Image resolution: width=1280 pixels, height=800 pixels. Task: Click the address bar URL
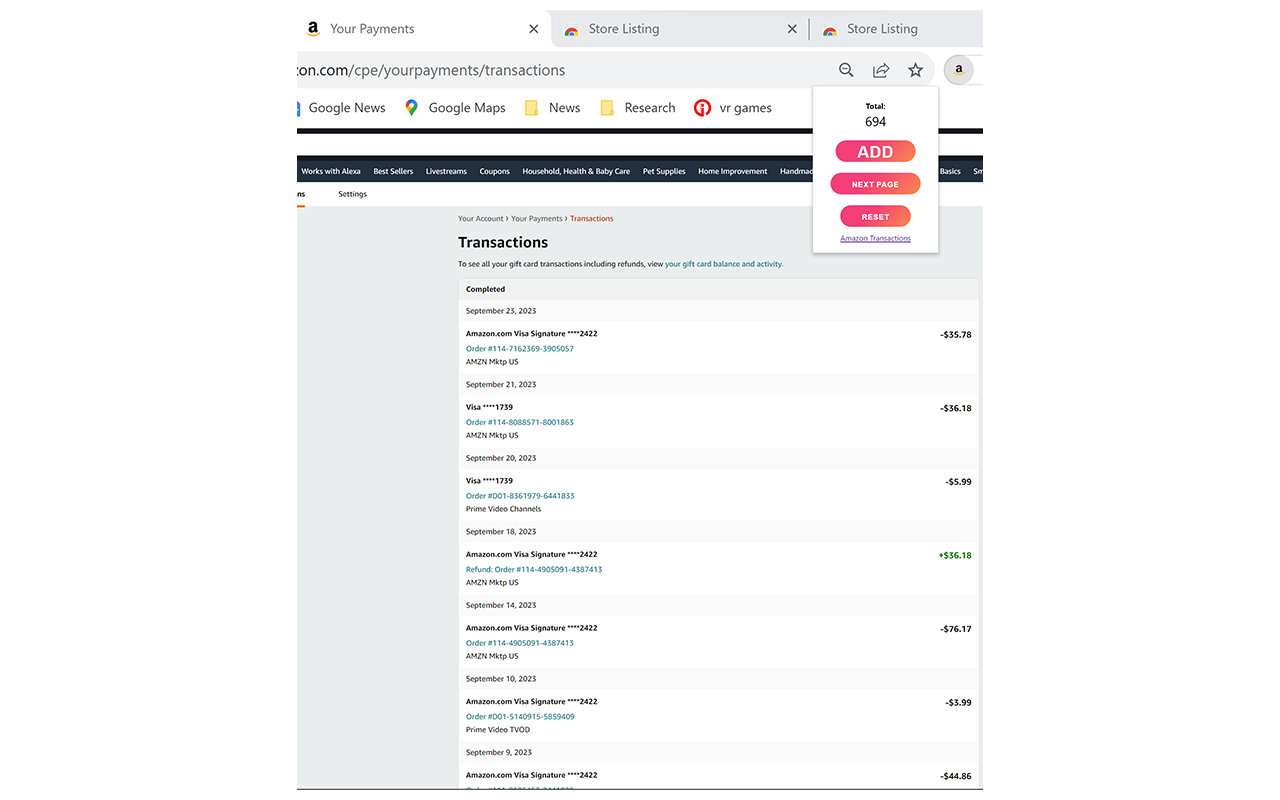[432, 70]
